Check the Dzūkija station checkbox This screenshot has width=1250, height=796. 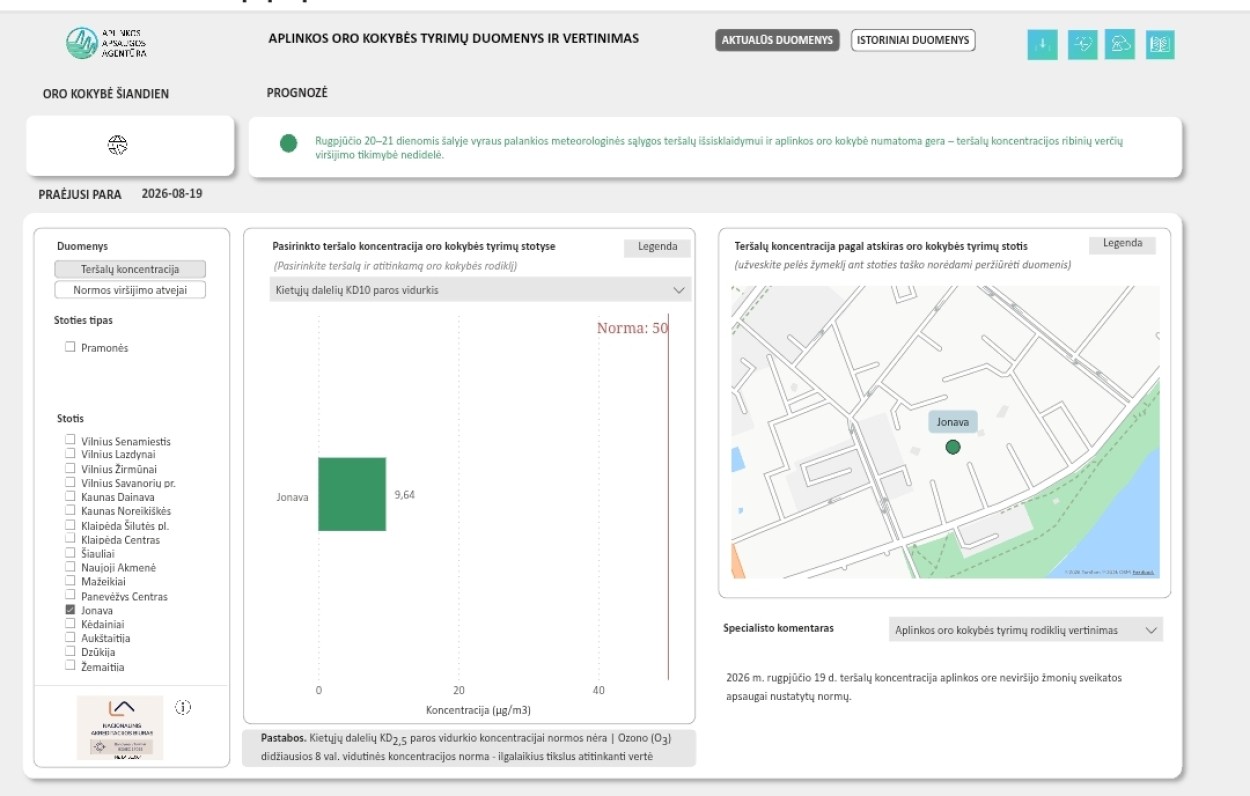point(70,652)
